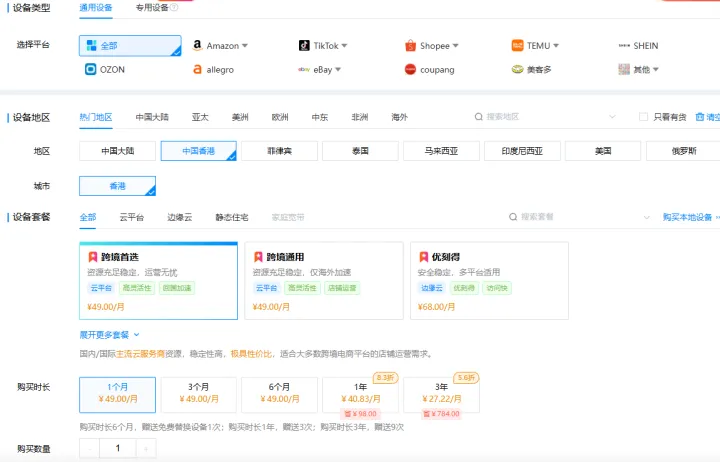This screenshot has height=462, width=720.
Task: Open the 热门地区 tab
Action: tap(96, 117)
